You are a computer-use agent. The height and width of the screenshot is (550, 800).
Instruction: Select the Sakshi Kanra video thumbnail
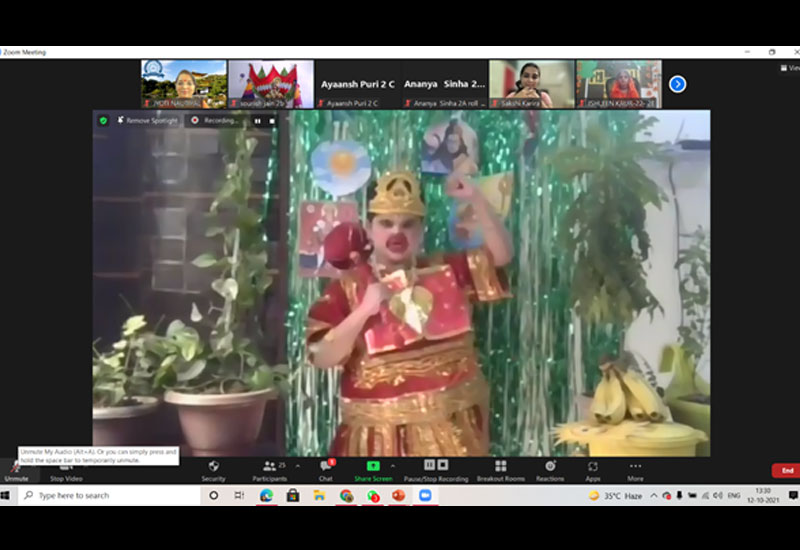click(x=532, y=84)
